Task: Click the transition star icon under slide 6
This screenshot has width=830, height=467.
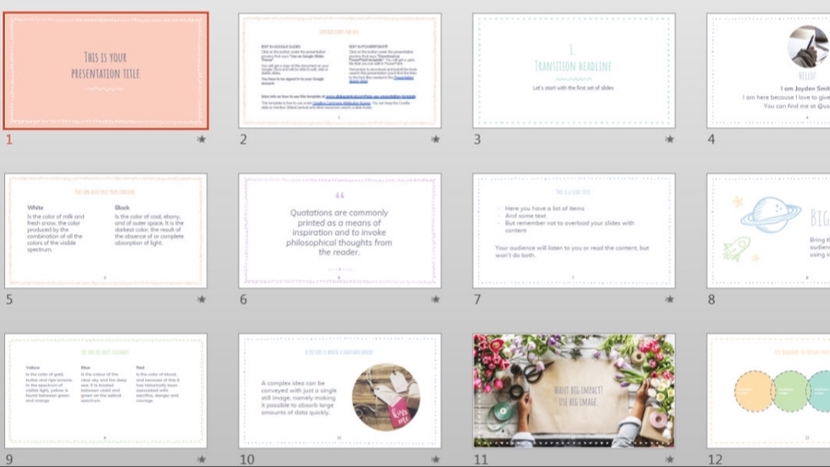Action: [x=435, y=299]
